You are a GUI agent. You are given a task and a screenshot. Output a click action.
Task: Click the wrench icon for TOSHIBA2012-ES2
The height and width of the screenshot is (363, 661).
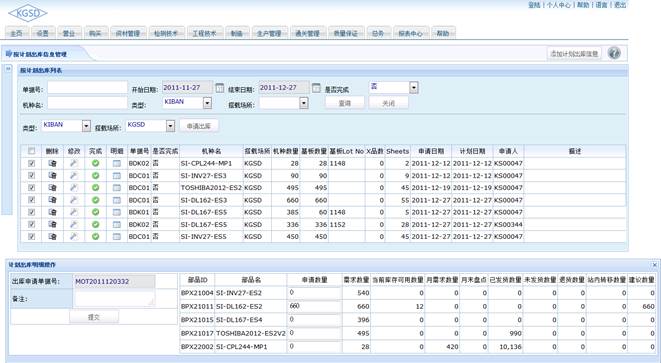coord(74,188)
